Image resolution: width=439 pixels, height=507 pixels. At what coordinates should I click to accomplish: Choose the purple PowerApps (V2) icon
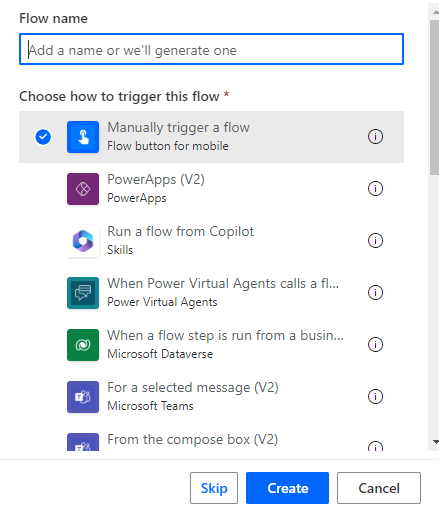83,189
